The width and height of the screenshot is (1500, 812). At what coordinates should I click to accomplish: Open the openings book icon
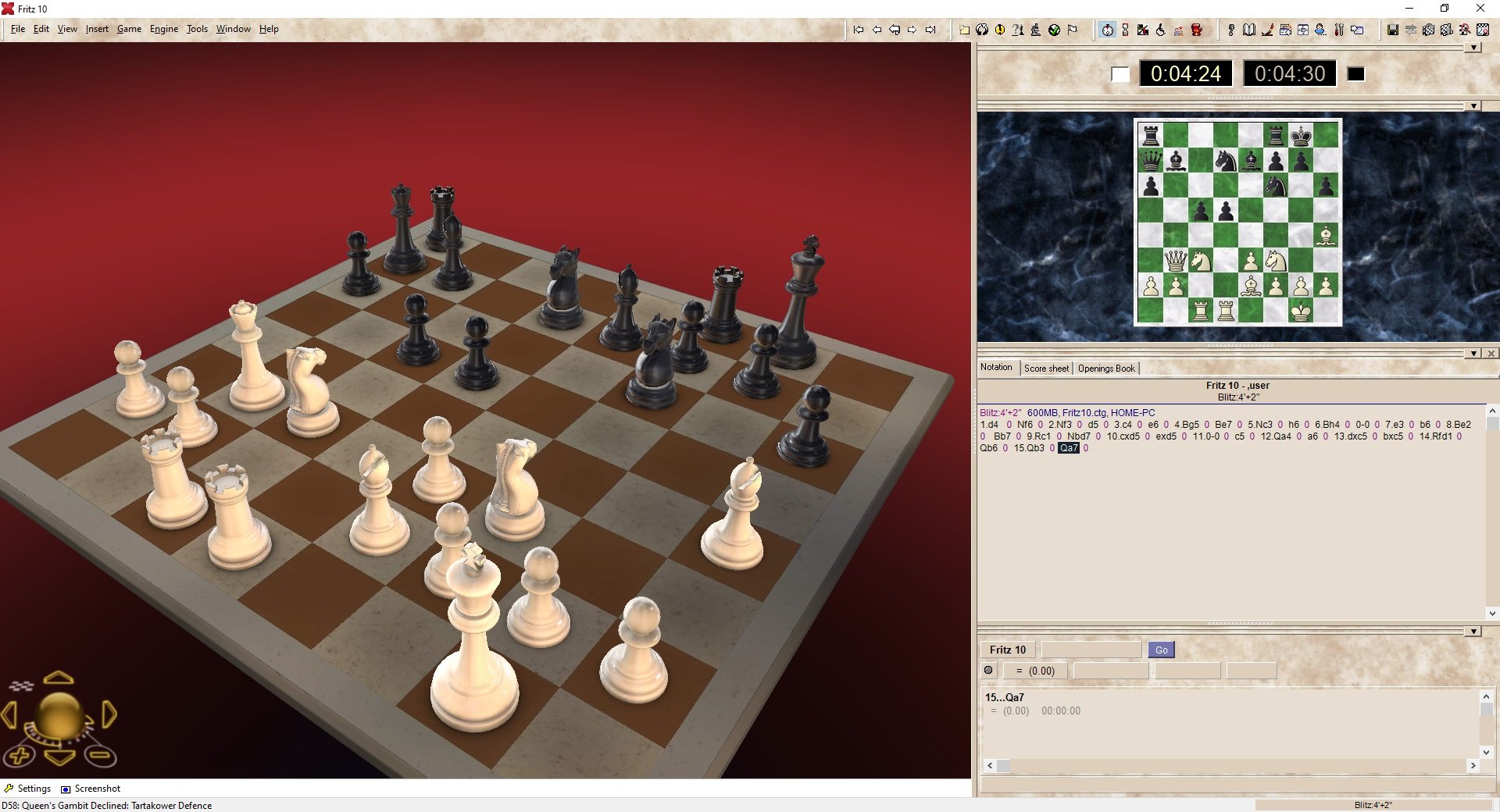1249,30
